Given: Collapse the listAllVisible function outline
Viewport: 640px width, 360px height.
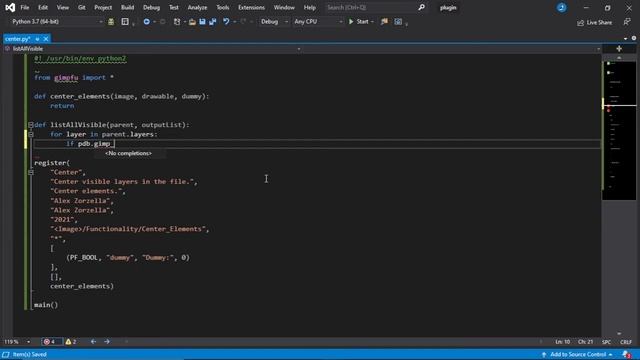Looking at the screenshot, I should click(31, 125).
